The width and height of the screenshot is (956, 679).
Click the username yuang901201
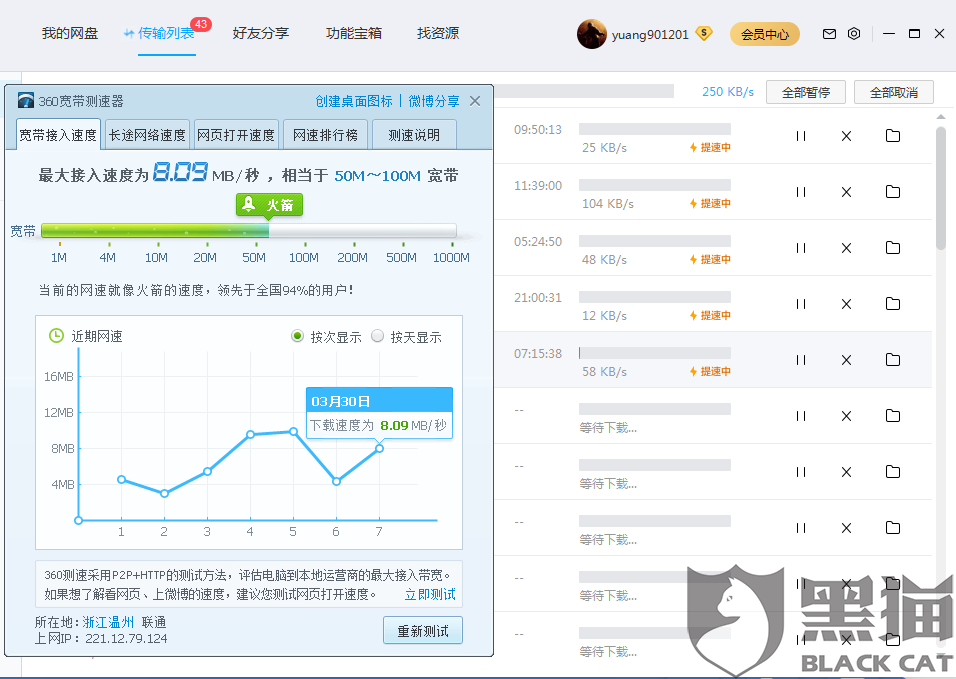pos(650,34)
